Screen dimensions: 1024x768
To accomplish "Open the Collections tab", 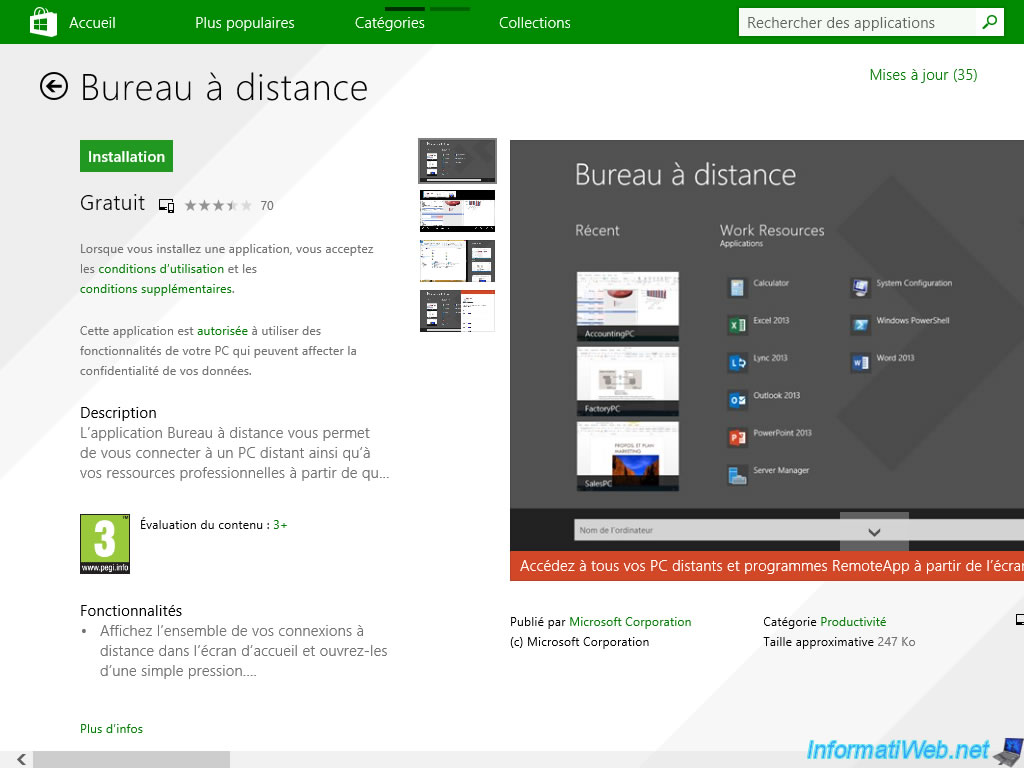I will (x=535, y=23).
